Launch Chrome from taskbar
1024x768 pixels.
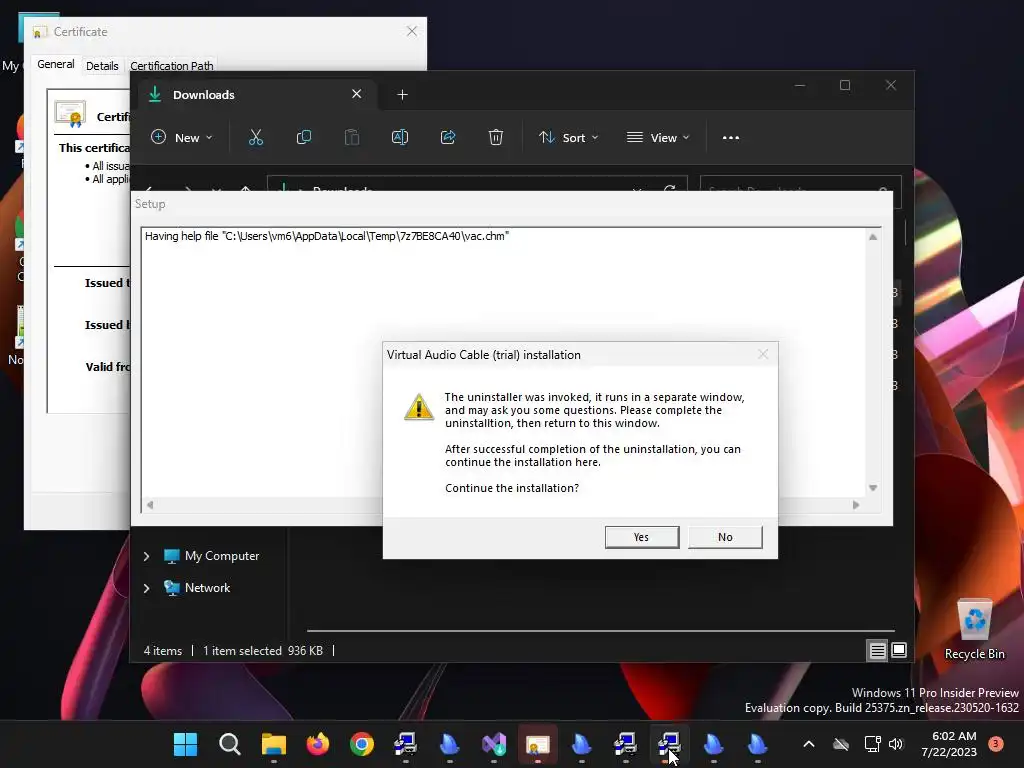[x=362, y=744]
